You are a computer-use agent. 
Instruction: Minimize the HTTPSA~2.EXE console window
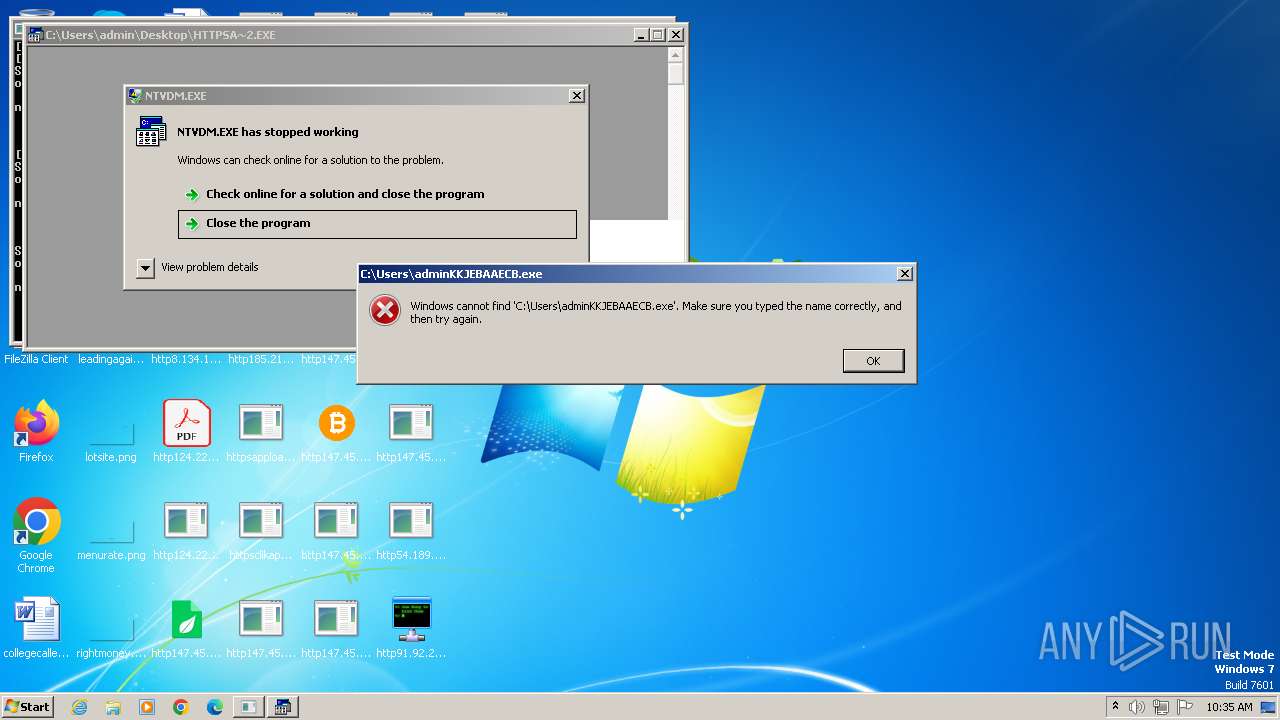(640, 35)
